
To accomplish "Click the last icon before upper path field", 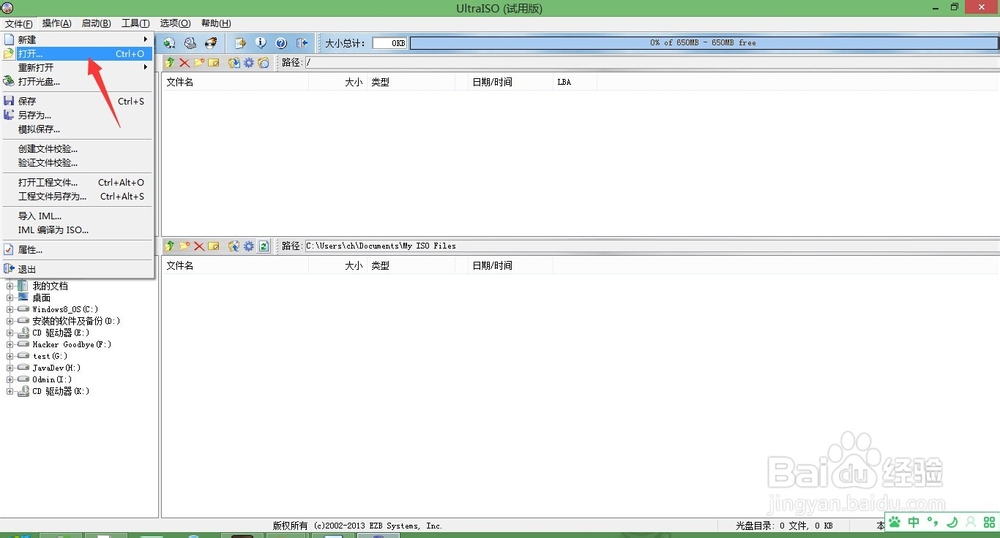I will pos(263,62).
